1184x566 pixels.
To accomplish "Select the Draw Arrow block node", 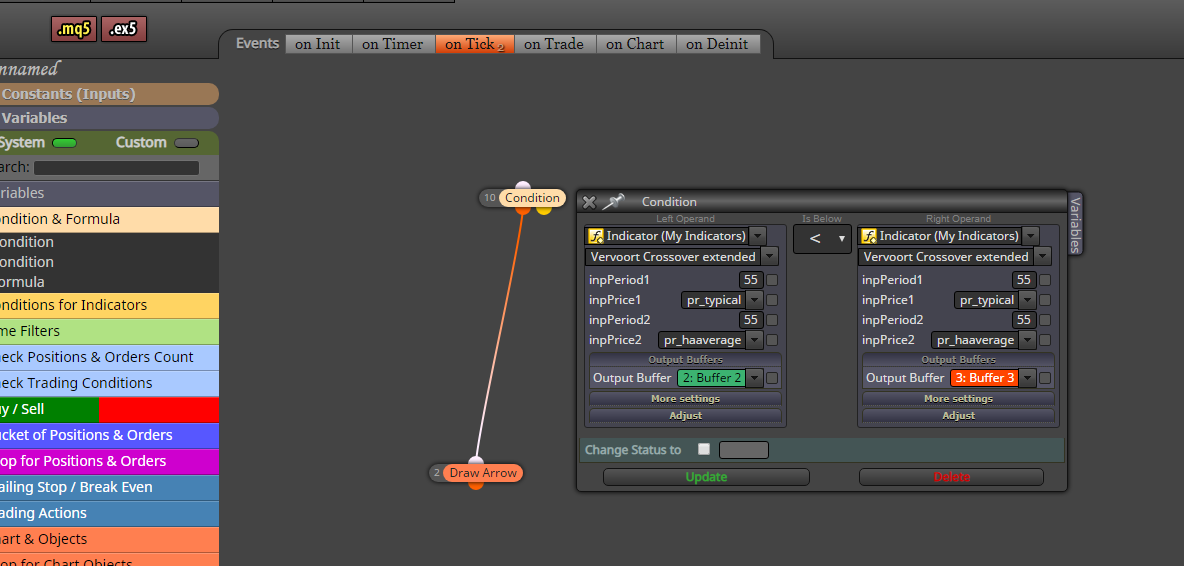I will [x=483, y=473].
